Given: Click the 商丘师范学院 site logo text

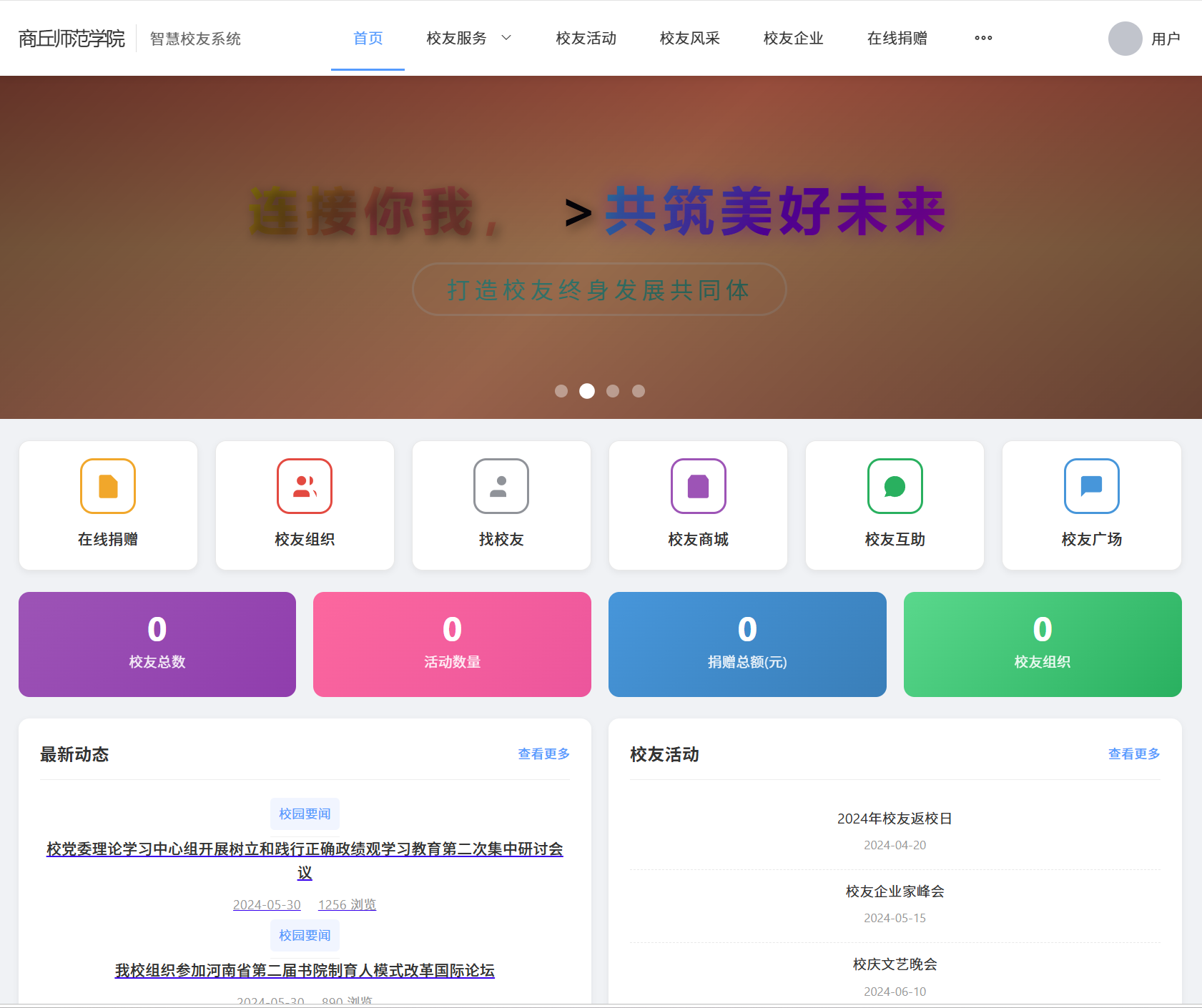Looking at the screenshot, I should click(x=72, y=39).
